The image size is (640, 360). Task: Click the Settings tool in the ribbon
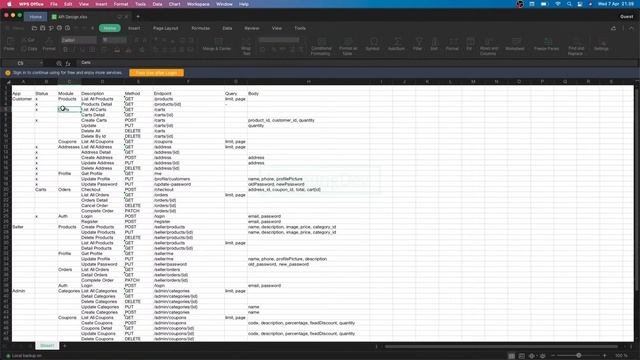(601, 44)
